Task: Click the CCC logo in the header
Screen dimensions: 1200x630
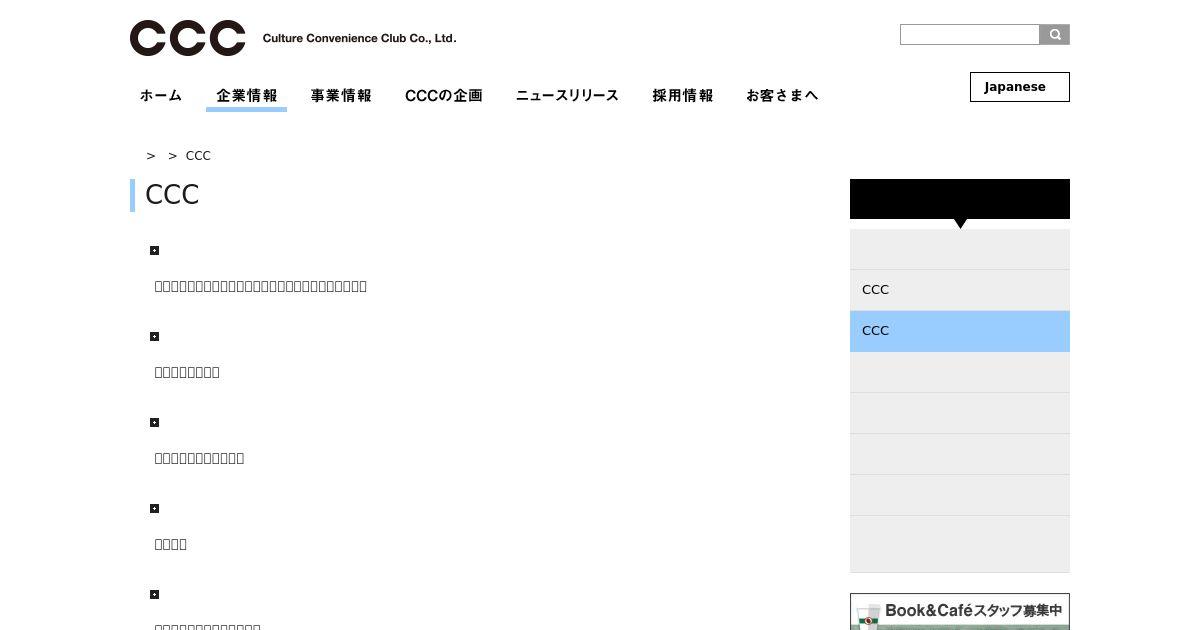Action: (187, 38)
